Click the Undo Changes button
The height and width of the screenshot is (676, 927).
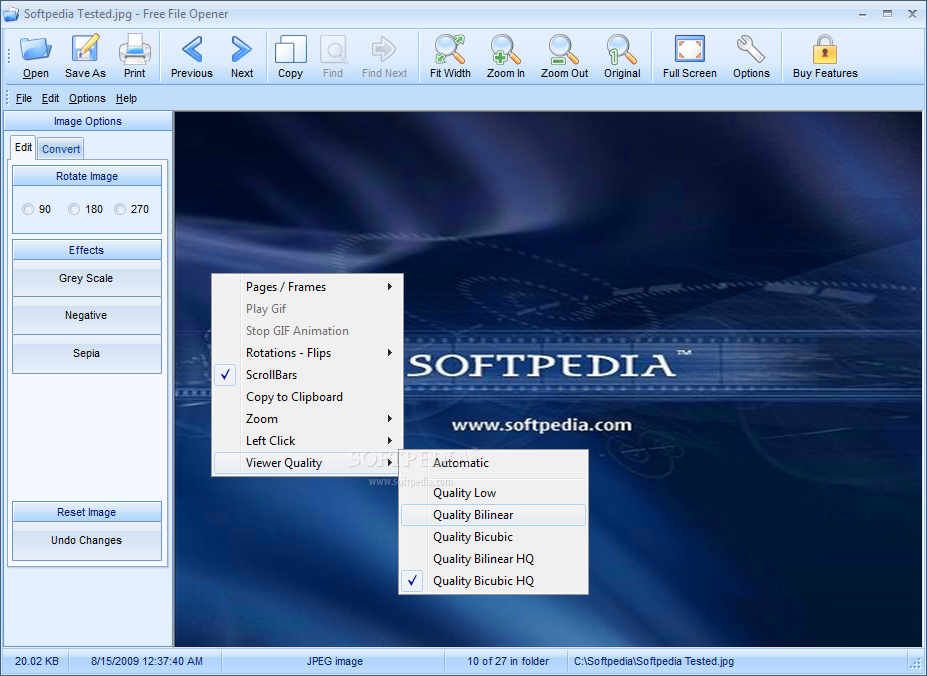[86, 541]
